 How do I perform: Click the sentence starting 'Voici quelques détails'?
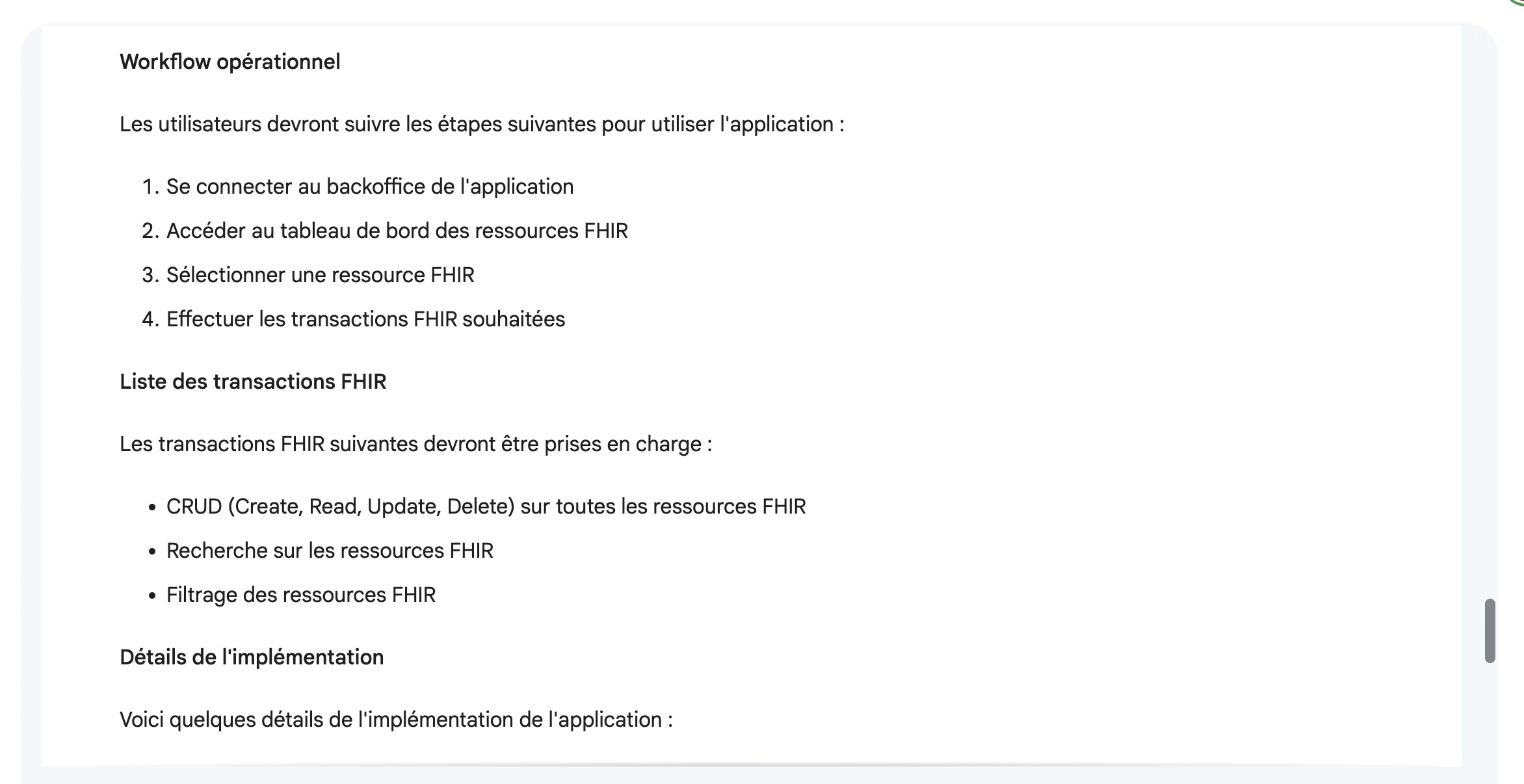pos(396,720)
